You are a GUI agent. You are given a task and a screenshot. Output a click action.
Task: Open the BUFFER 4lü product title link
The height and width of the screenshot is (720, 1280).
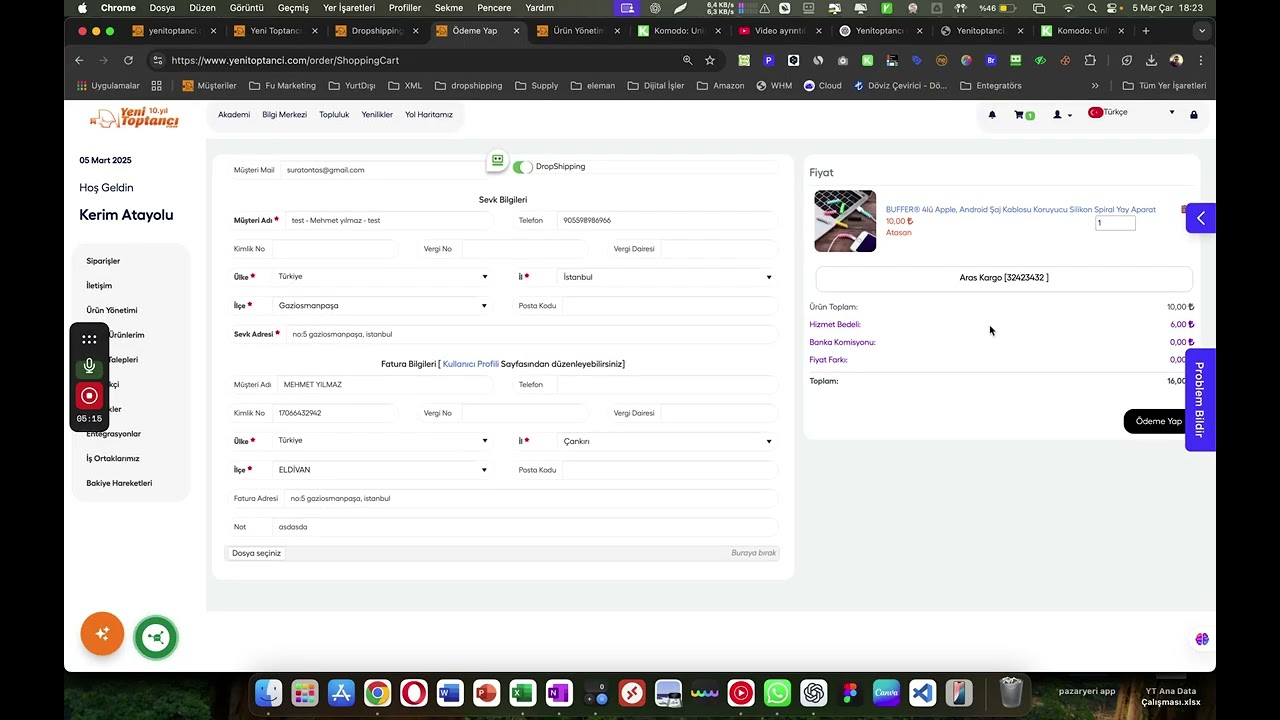click(x=1020, y=210)
